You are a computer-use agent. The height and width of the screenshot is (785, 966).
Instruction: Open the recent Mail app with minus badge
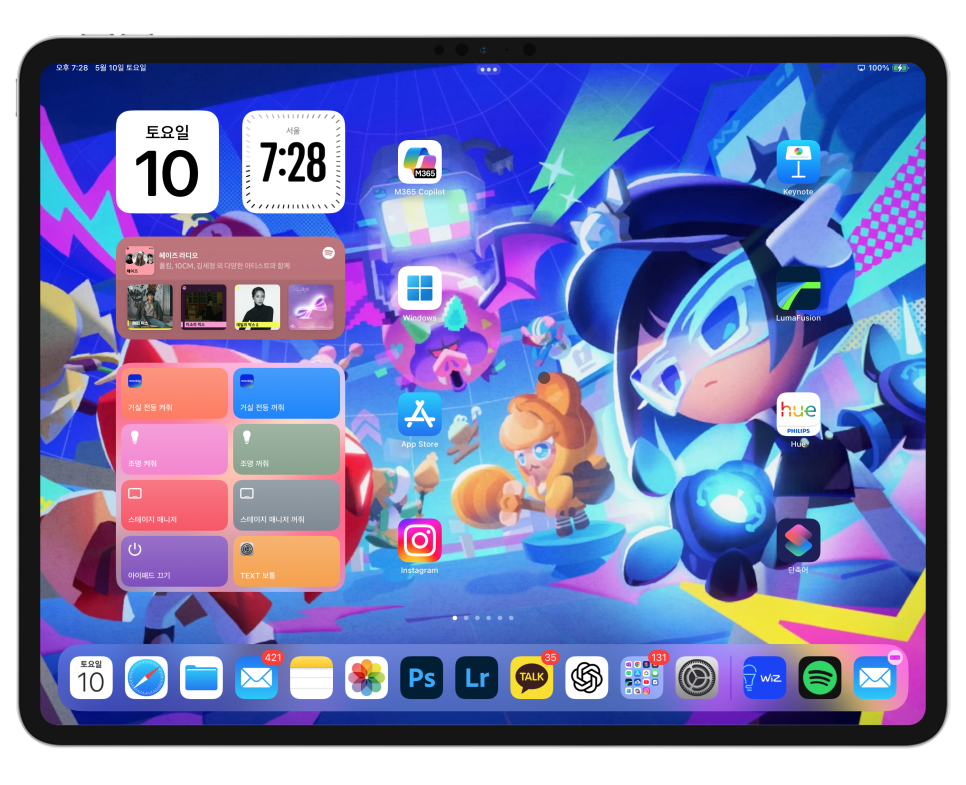875,678
